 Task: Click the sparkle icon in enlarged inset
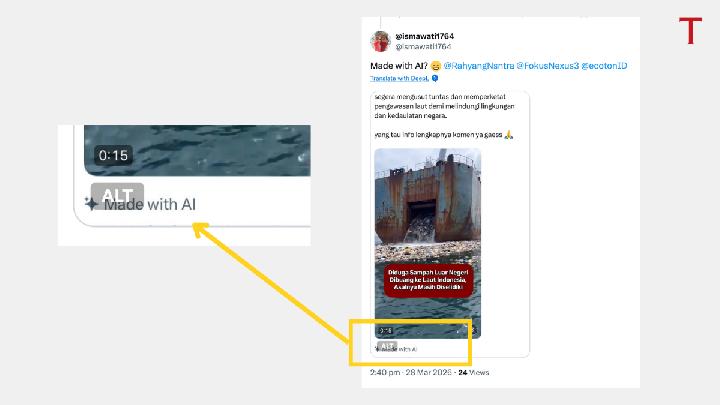click(x=91, y=202)
